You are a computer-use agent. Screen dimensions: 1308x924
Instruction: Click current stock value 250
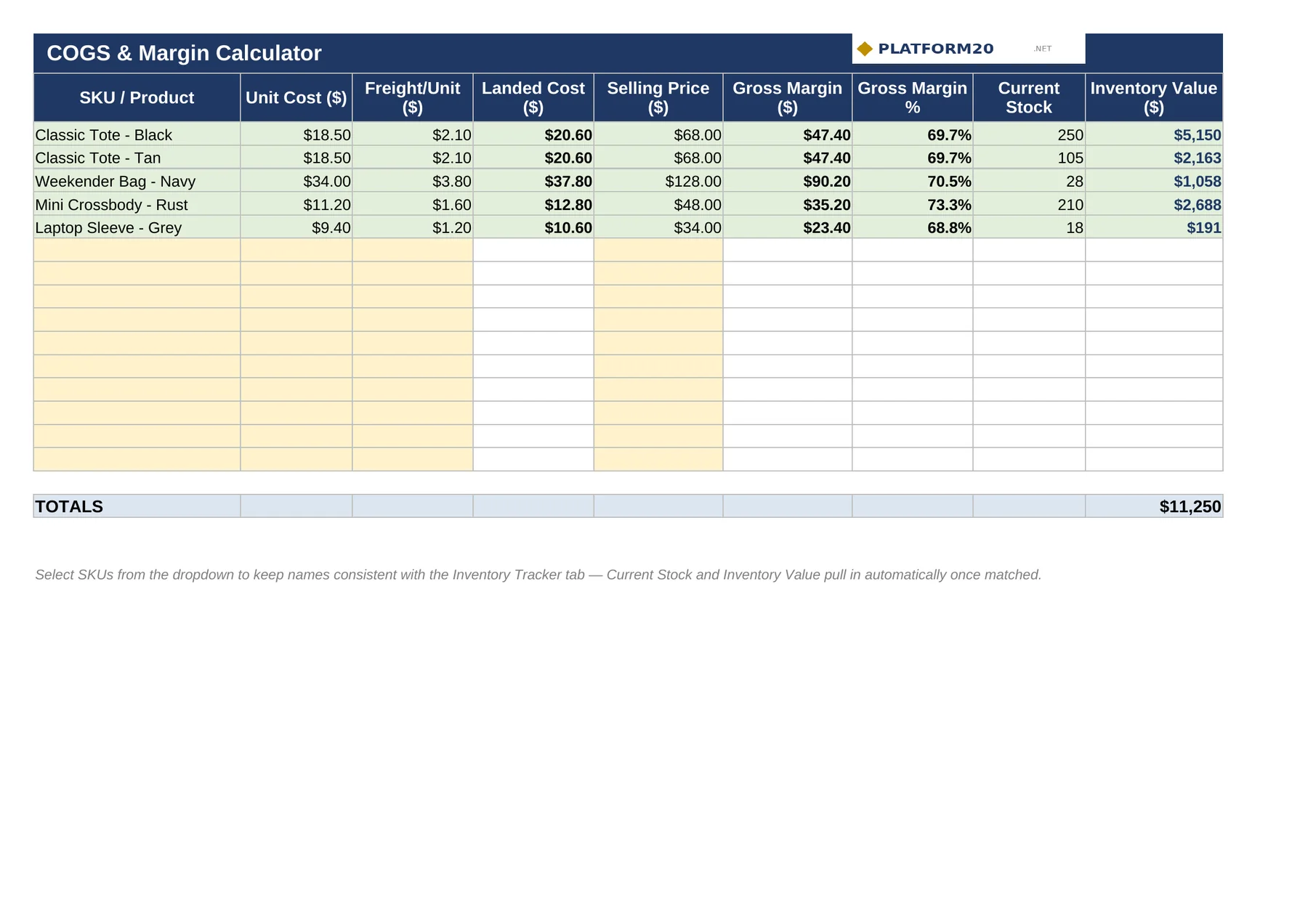(1029, 134)
